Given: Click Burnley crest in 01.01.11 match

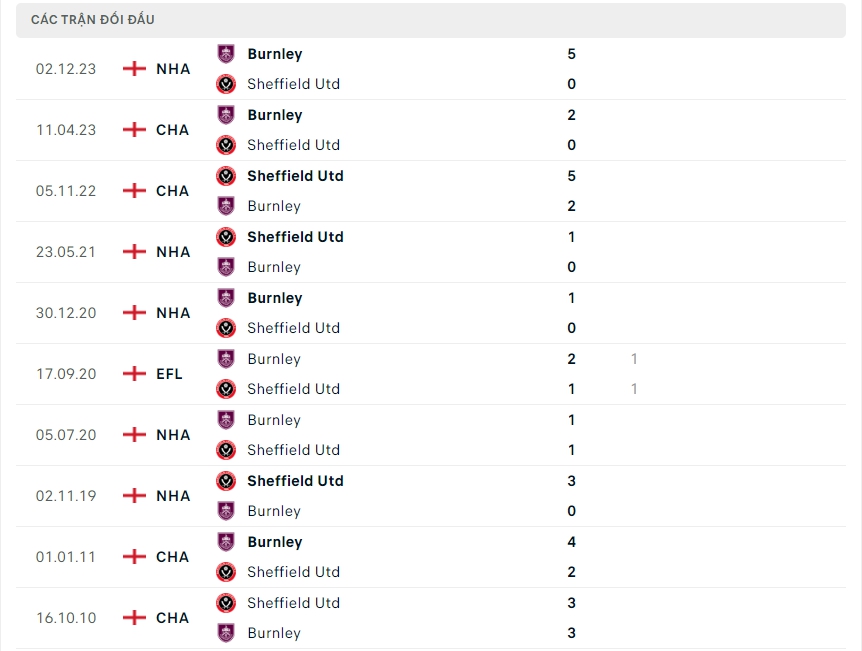Looking at the screenshot, I should [227, 542].
